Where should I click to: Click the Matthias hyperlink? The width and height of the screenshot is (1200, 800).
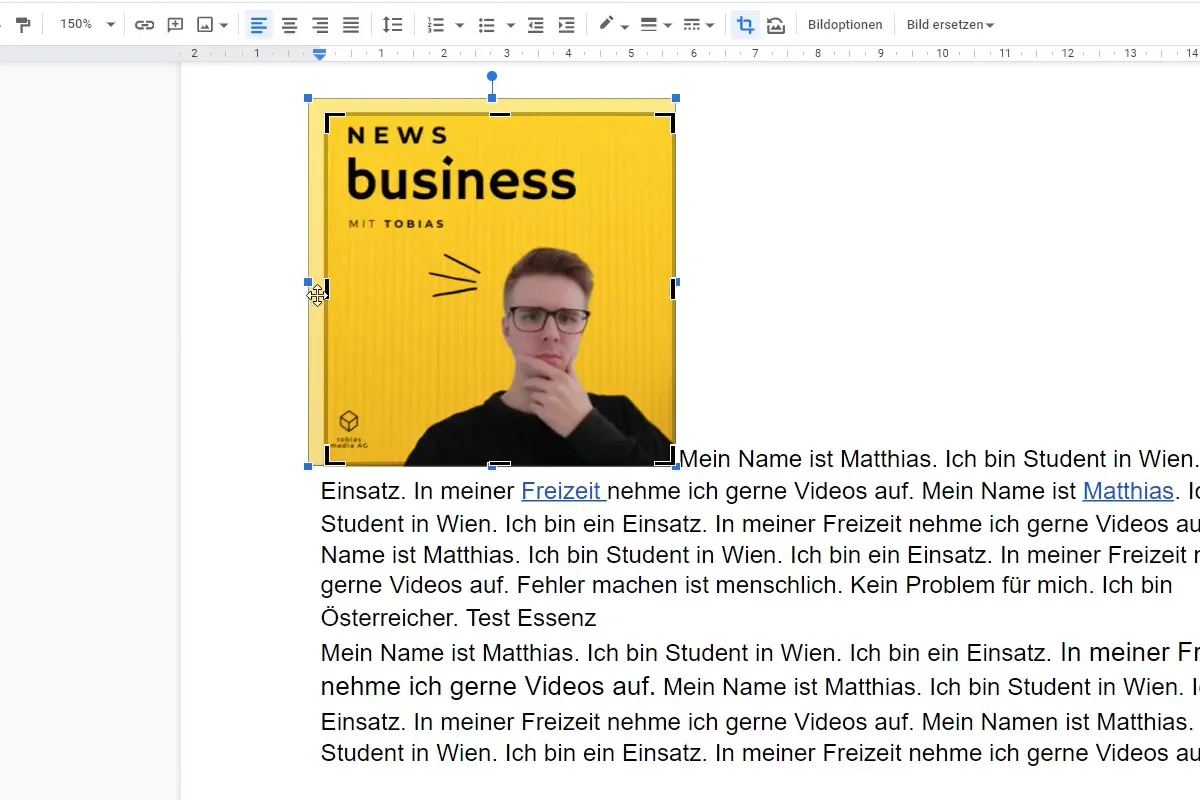click(x=1128, y=491)
